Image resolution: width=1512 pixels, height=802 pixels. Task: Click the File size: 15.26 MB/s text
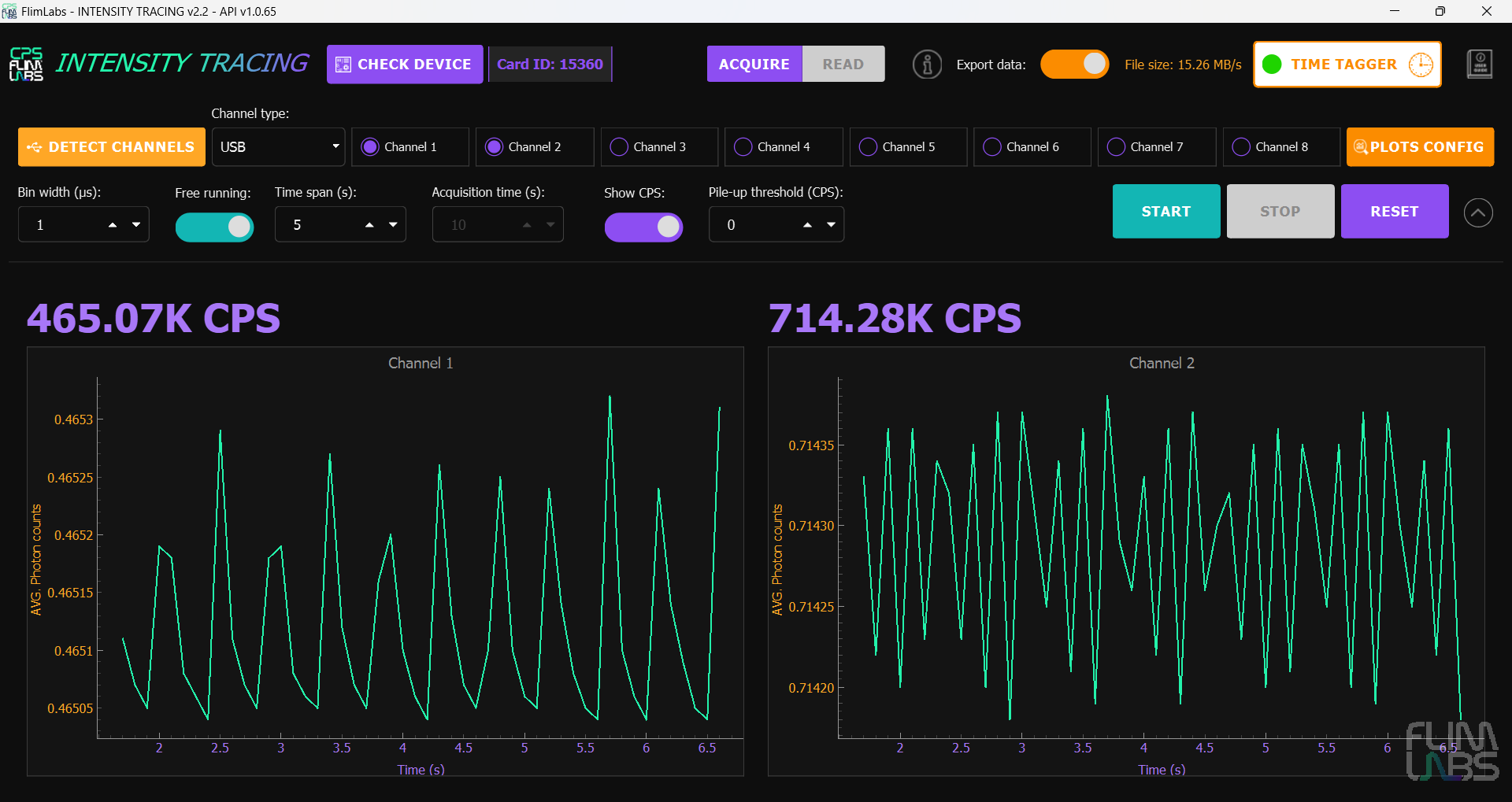[1183, 65]
